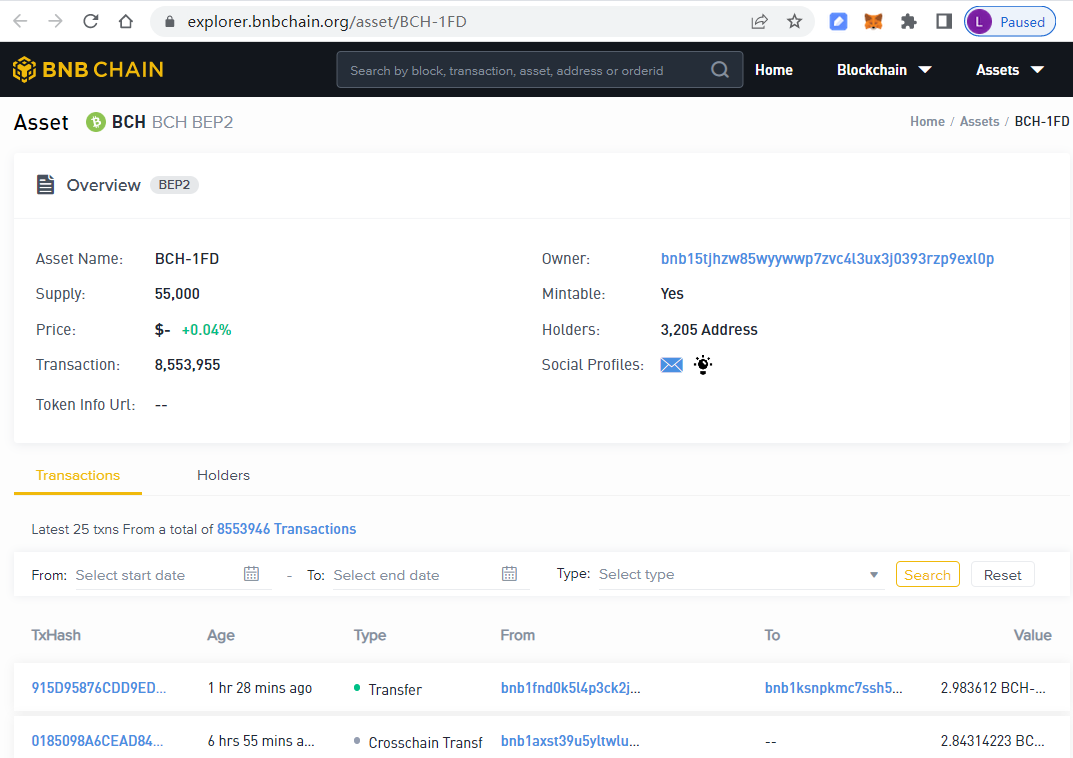Expand the Blockchain menu
Screen dimensions: 1073x758
(x=884, y=70)
